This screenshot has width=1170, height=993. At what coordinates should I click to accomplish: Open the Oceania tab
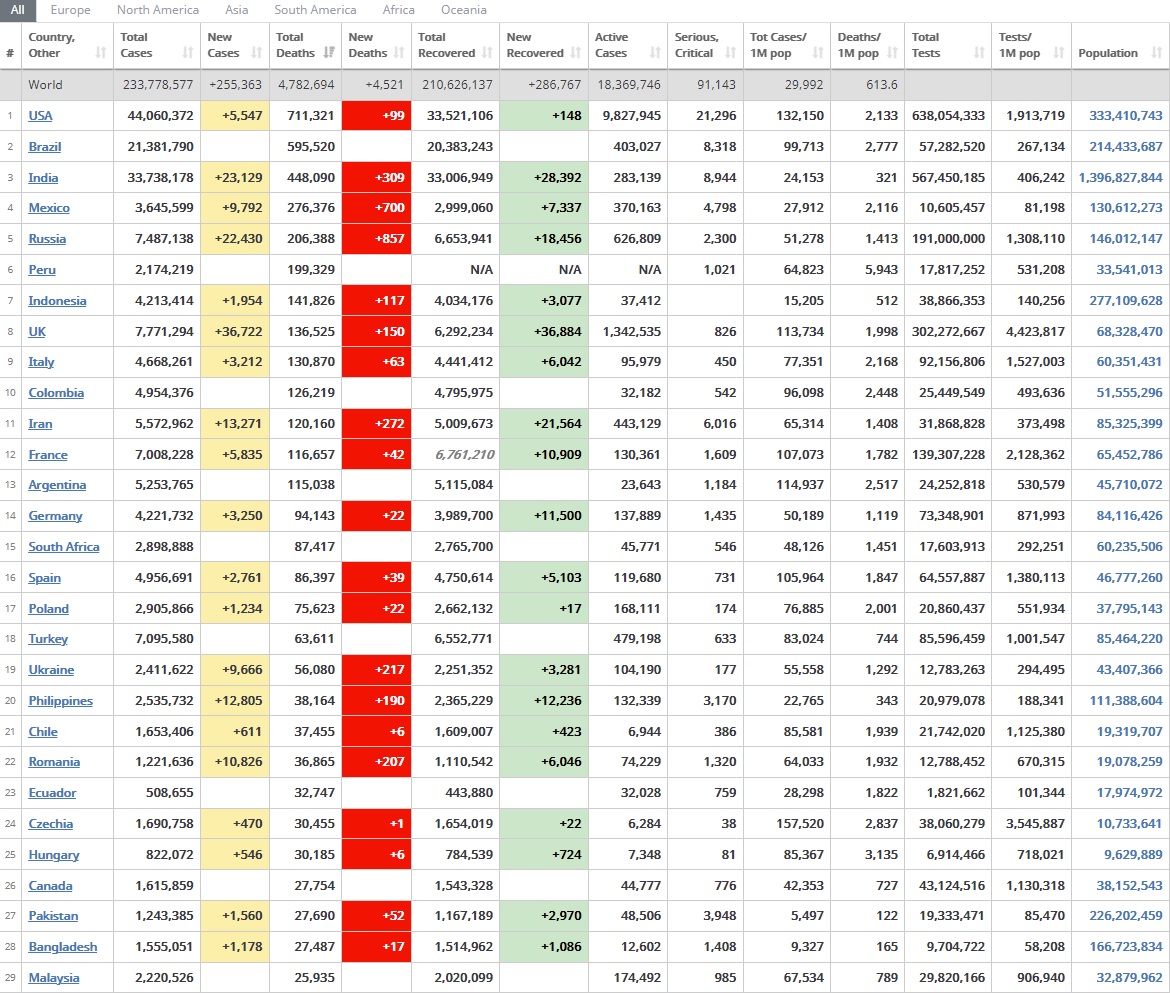coord(463,10)
